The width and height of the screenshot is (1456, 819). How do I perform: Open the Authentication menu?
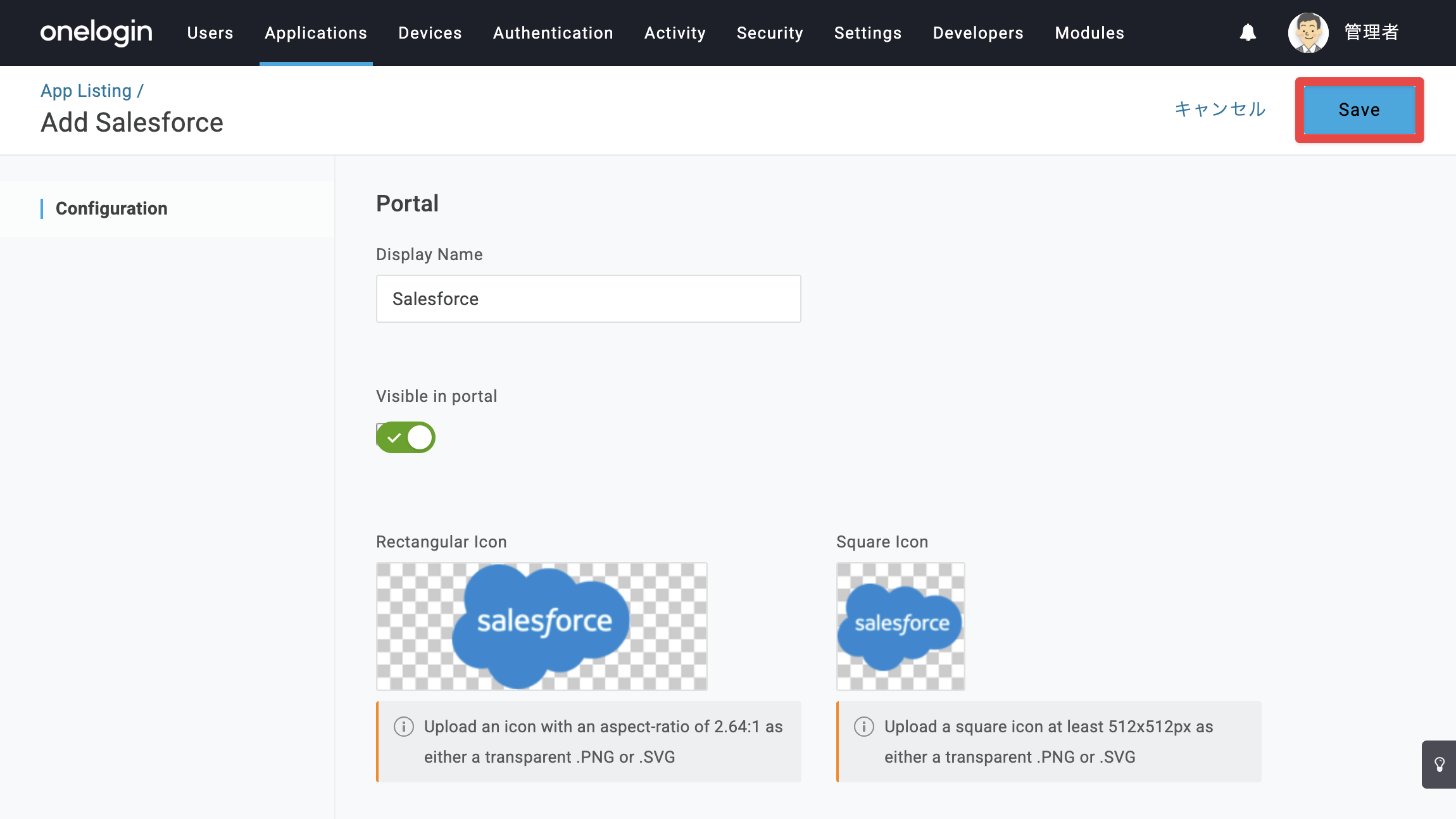pyautogui.click(x=553, y=33)
